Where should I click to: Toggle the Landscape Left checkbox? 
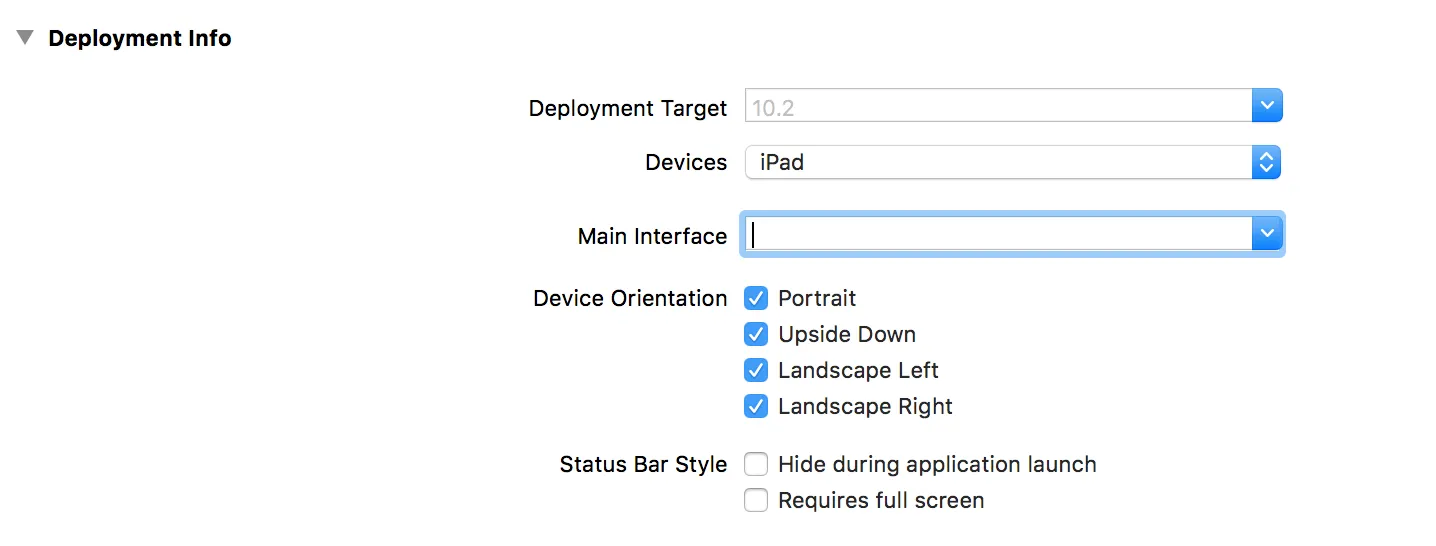756,370
